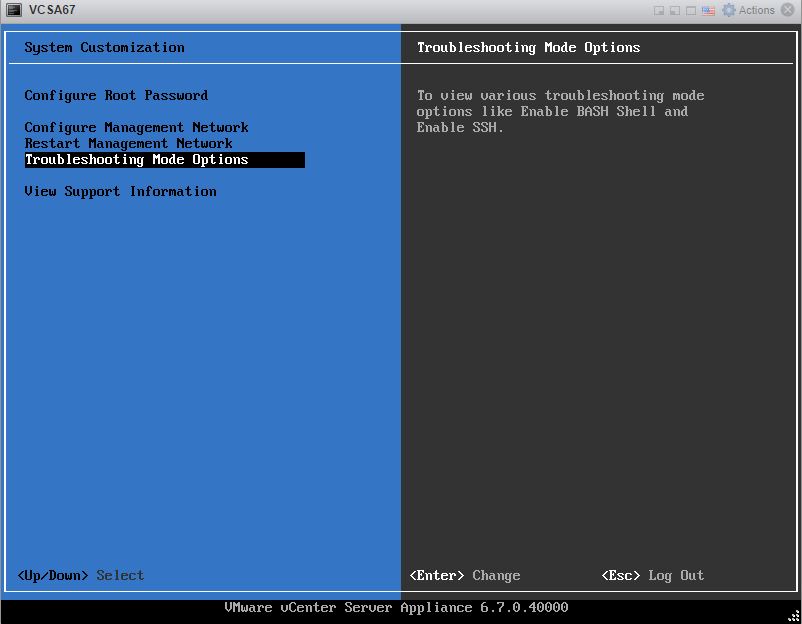
Task: Click the VMware vCenter Server Appliance version footer
Action: click(396, 608)
